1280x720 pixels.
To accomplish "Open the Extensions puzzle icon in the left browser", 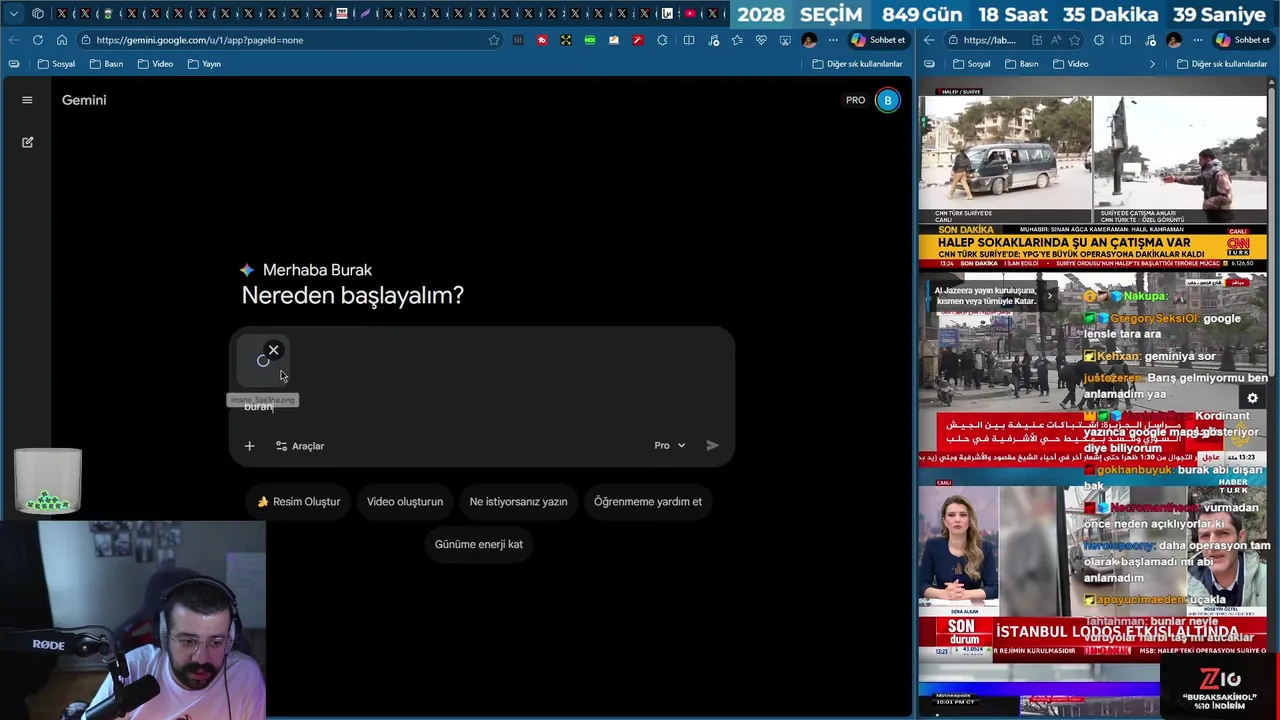I will pyautogui.click(x=662, y=40).
